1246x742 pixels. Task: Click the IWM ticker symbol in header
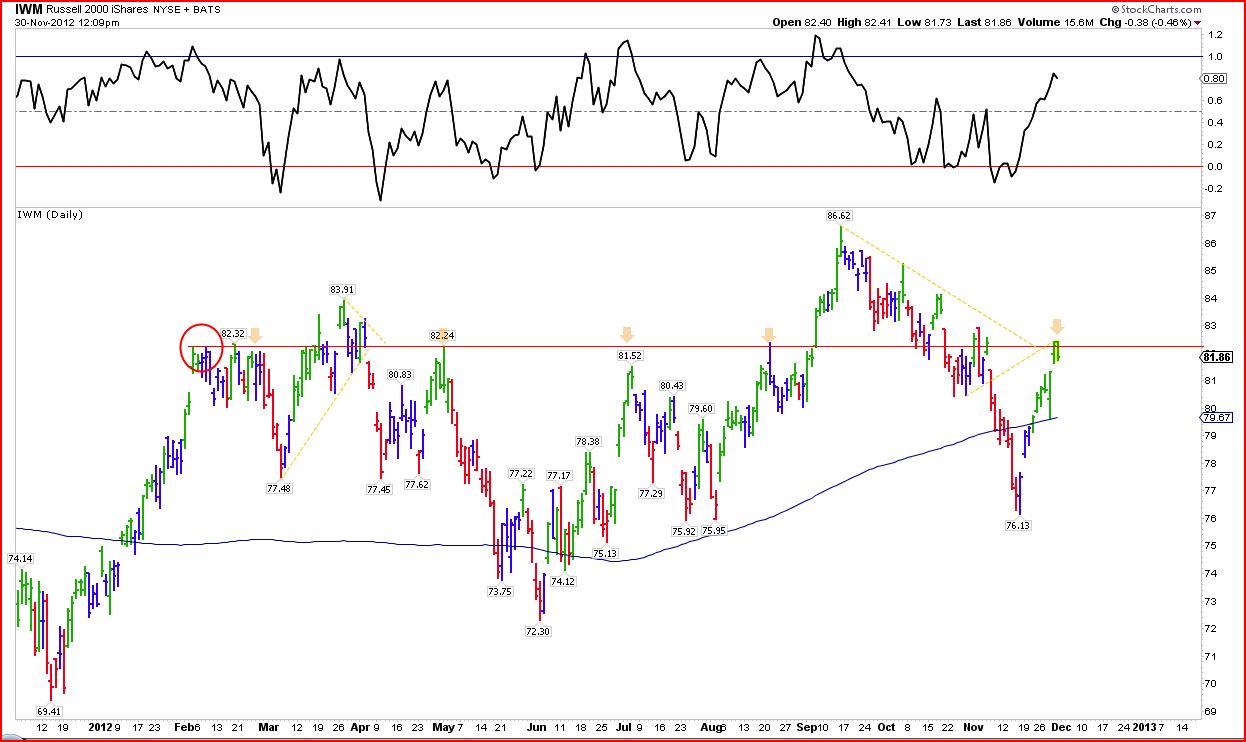[x=29, y=8]
